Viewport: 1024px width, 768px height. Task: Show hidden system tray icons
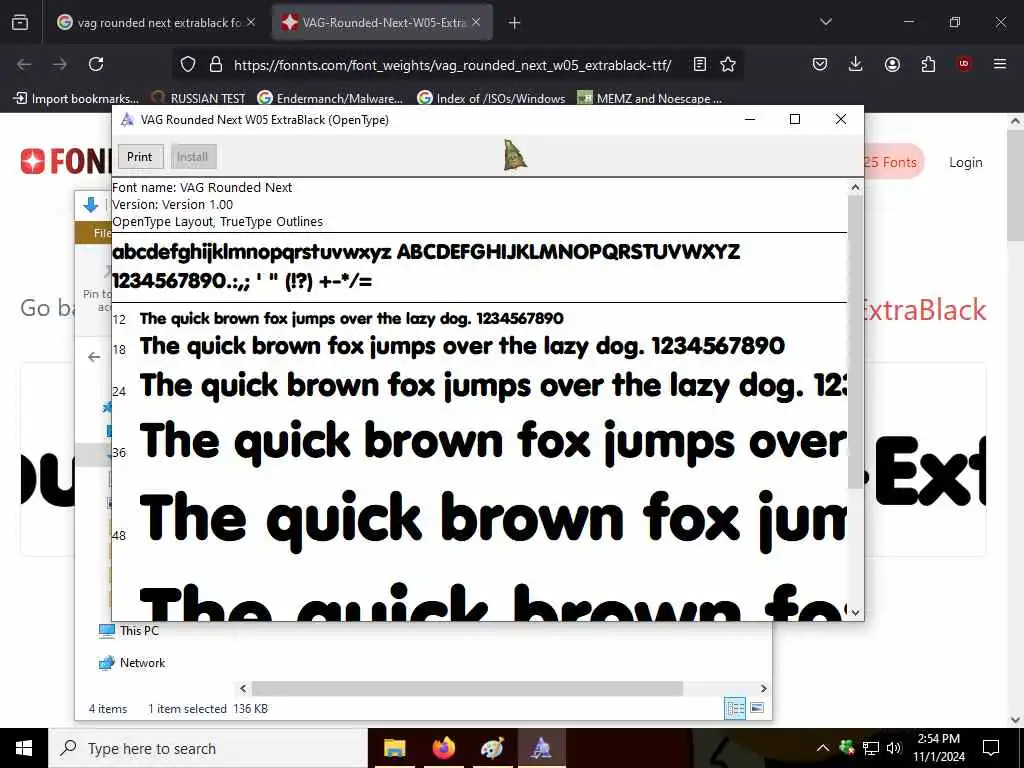pos(823,748)
